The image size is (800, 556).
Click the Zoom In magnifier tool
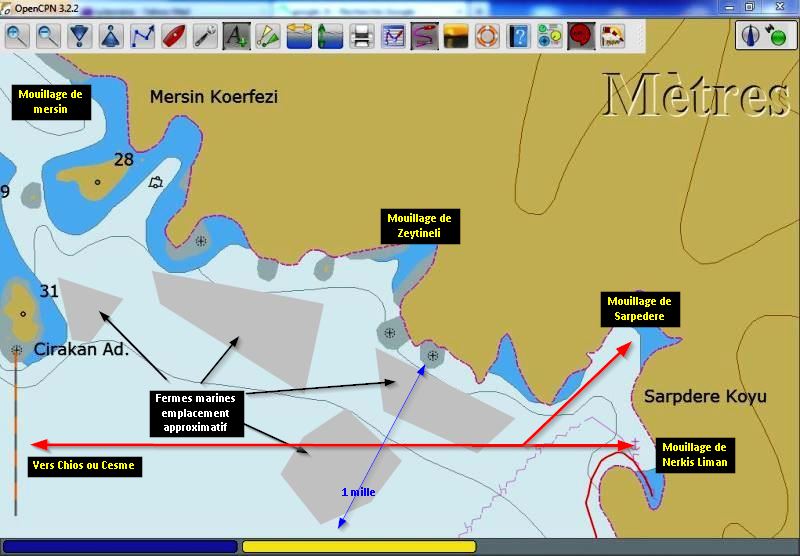coord(17,37)
